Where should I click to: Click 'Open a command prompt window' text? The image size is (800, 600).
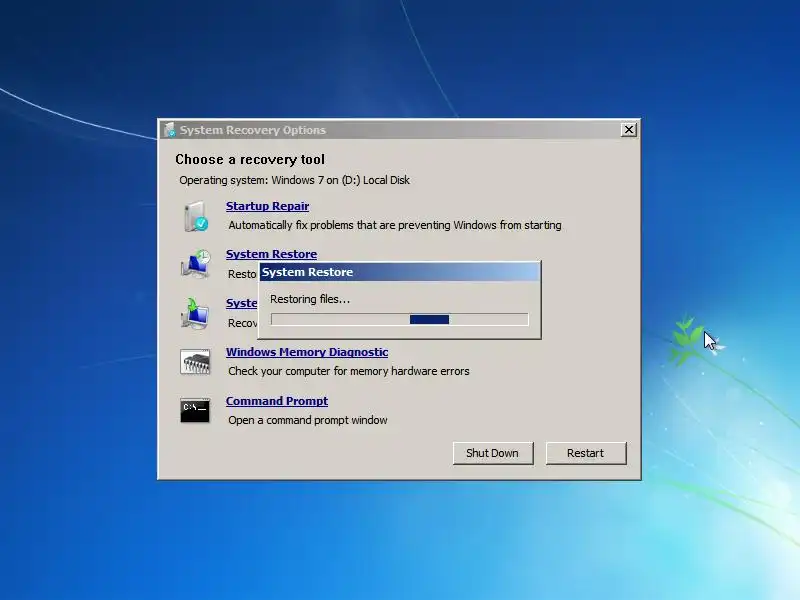click(308, 420)
